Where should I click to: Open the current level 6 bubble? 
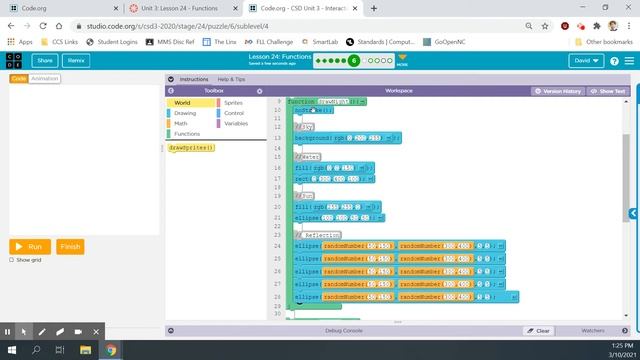click(354, 61)
